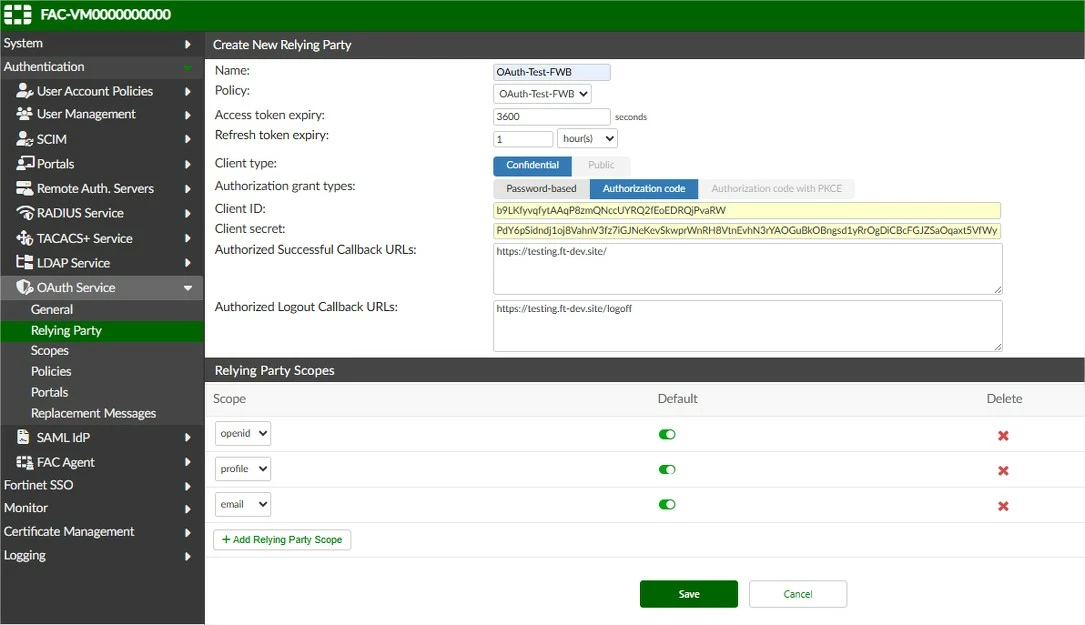Image resolution: width=1085 pixels, height=625 pixels.
Task: Delete the openid scope with red X
Action: [1003, 435]
